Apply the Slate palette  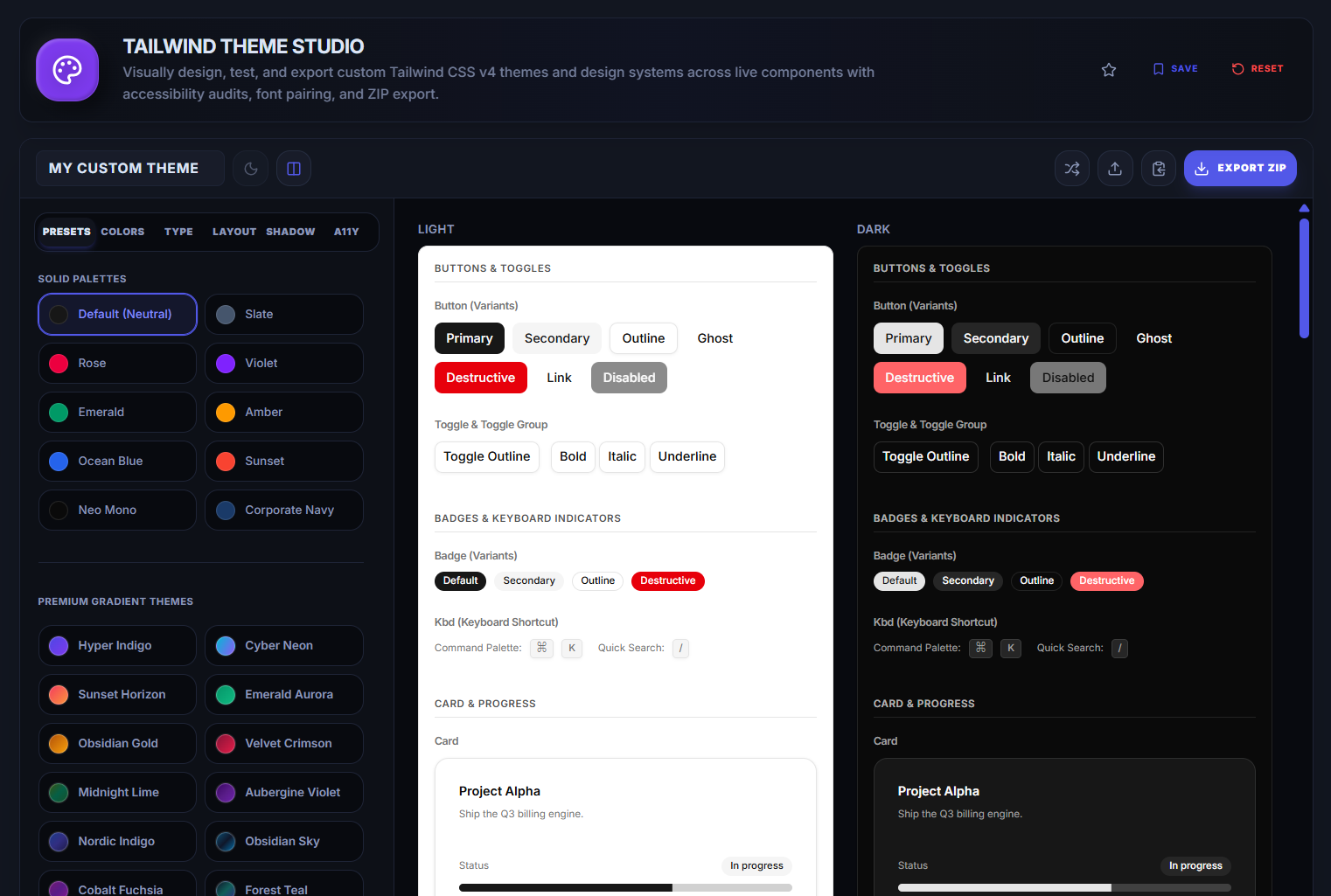click(x=284, y=315)
